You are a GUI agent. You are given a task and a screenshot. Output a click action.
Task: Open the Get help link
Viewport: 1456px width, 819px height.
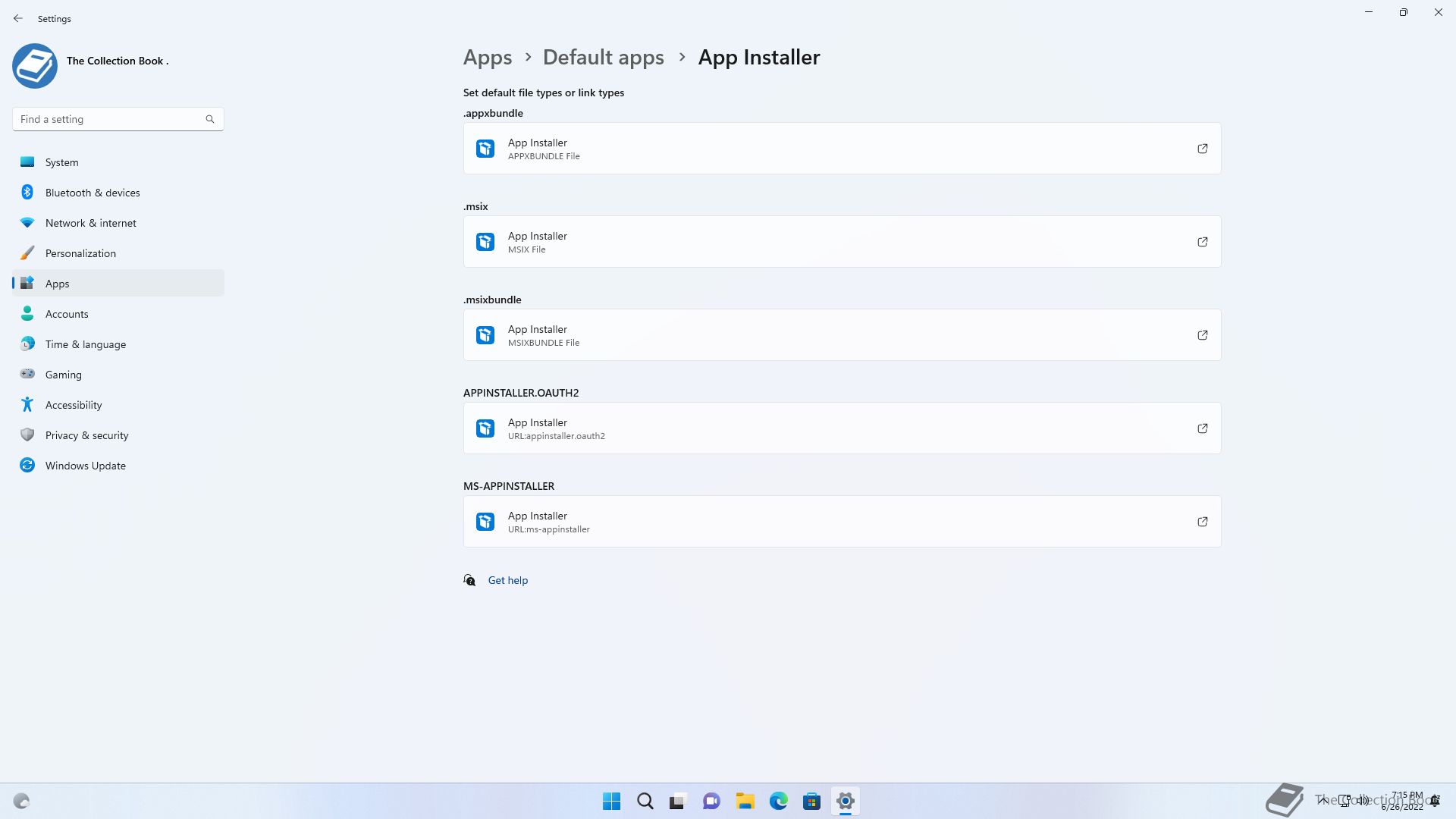coord(508,580)
